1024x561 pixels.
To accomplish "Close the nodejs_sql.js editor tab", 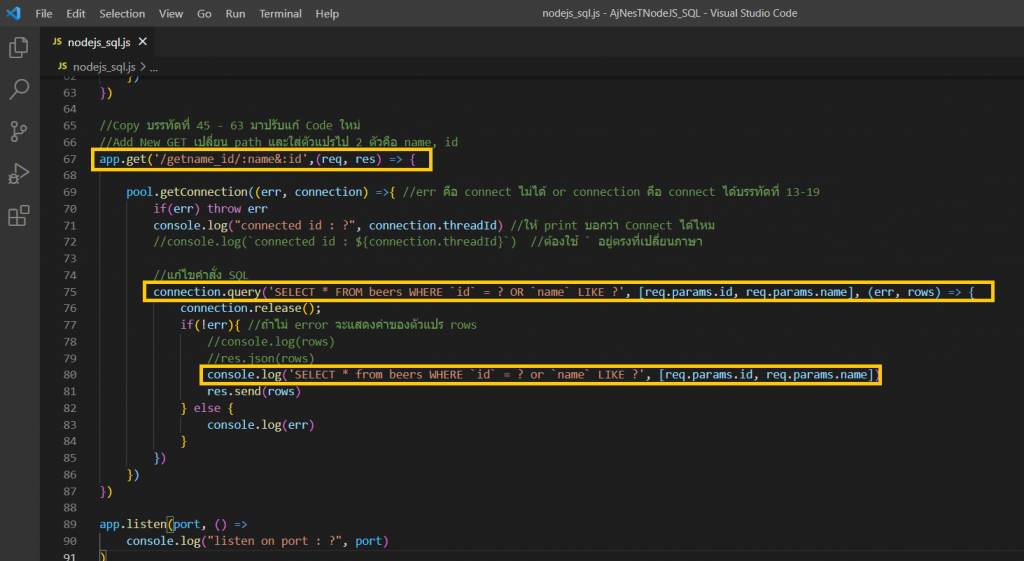I will (x=142, y=42).
